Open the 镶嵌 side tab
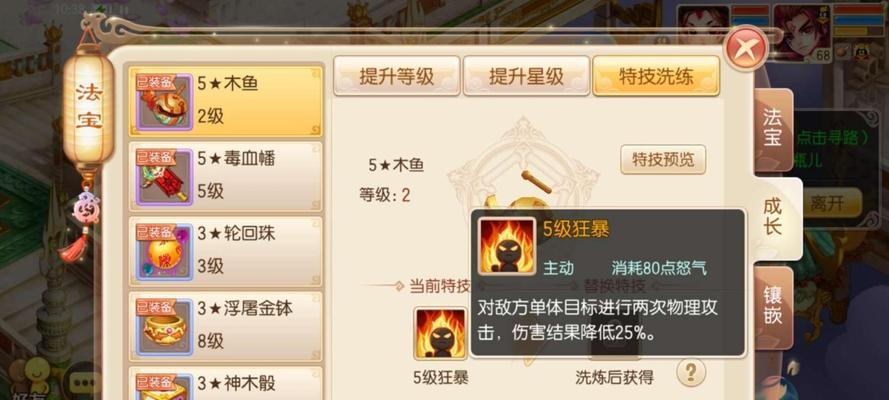 772,307
